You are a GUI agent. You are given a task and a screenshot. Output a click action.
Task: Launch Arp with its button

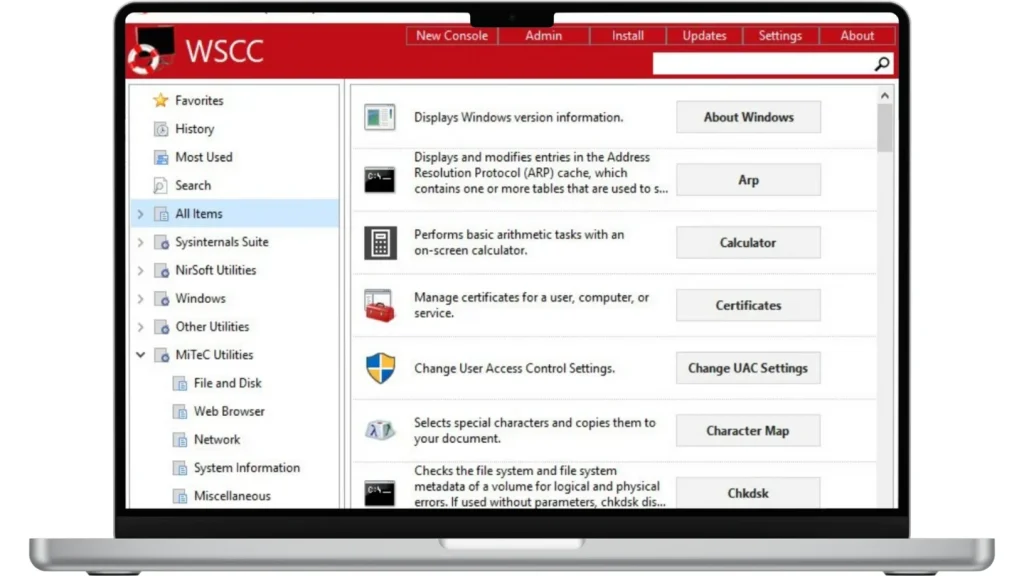click(747, 179)
